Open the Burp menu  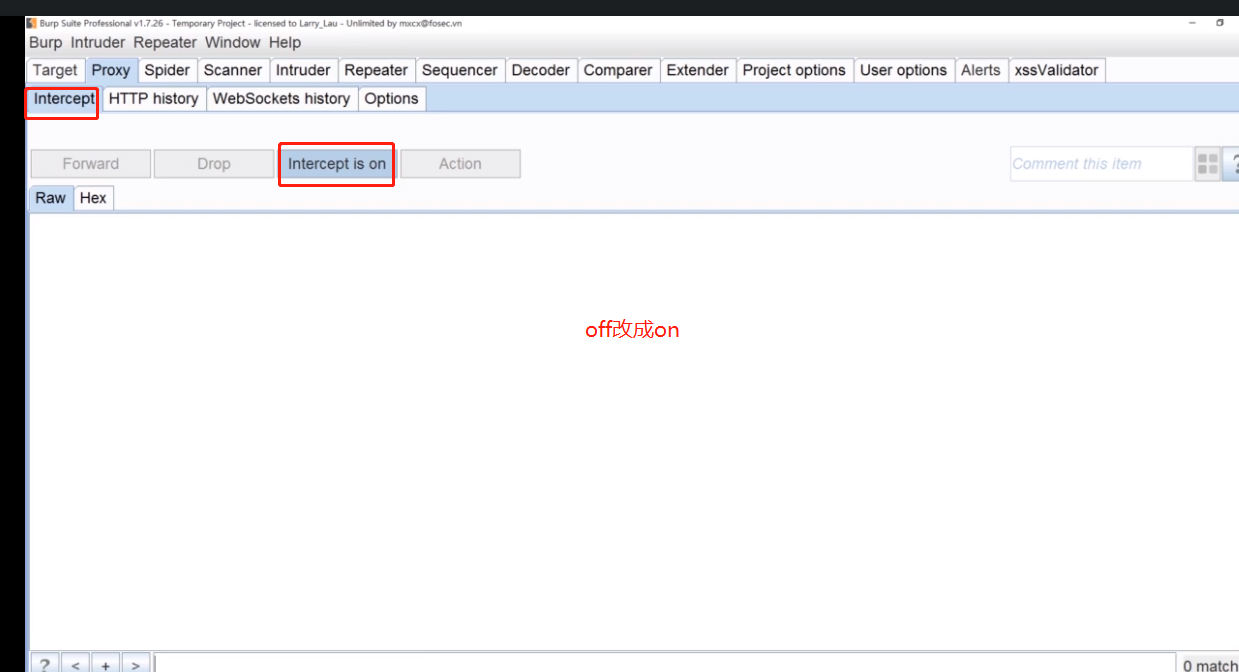click(x=45, y=42)
